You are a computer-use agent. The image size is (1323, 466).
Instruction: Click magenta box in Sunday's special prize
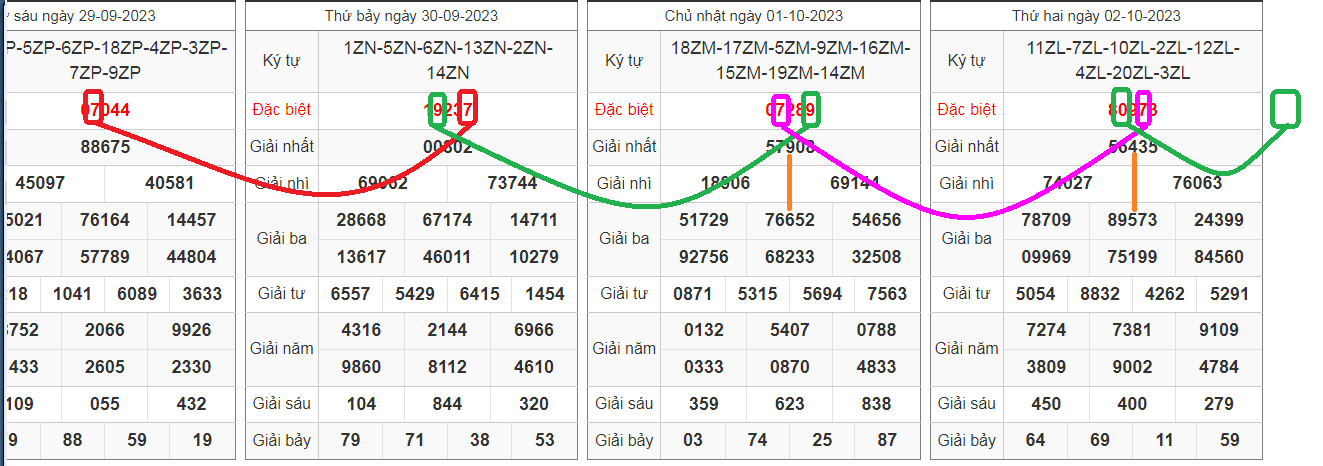[780, 109]
